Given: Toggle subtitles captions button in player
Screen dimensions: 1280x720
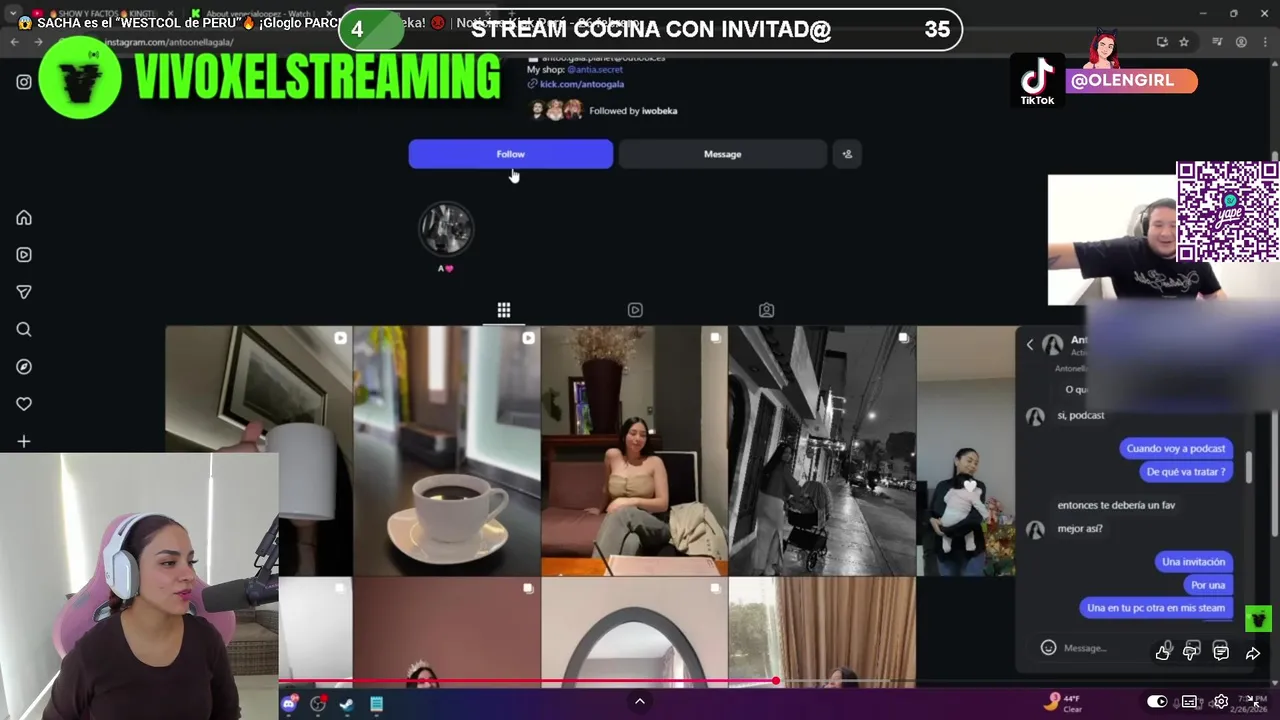Looking at the screenshot, I should click(1189, 701).
